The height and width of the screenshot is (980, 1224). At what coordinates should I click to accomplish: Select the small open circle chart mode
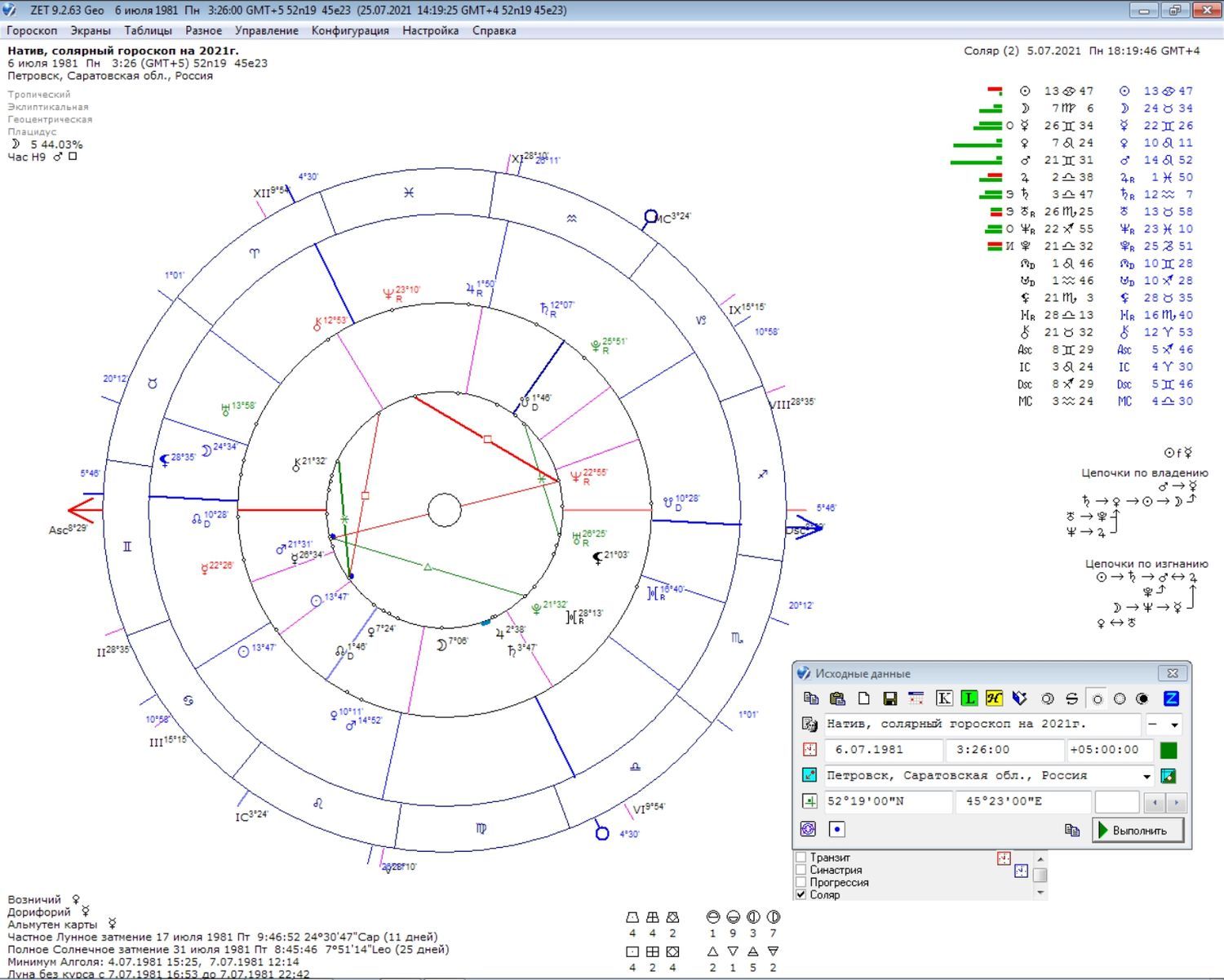1098,699
